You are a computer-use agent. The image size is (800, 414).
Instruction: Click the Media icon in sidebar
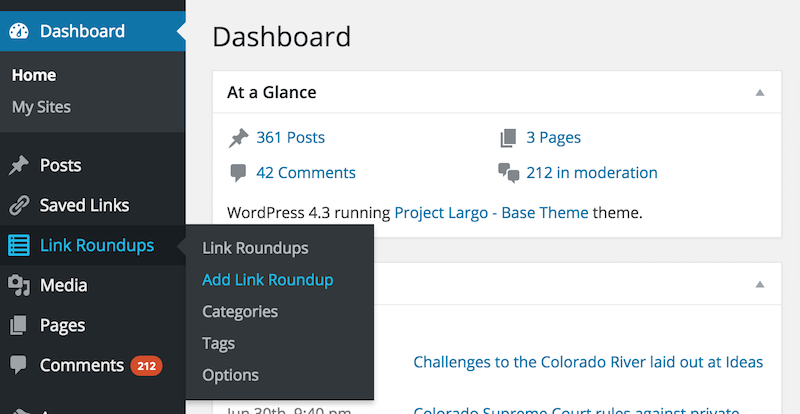pos(19,285)
